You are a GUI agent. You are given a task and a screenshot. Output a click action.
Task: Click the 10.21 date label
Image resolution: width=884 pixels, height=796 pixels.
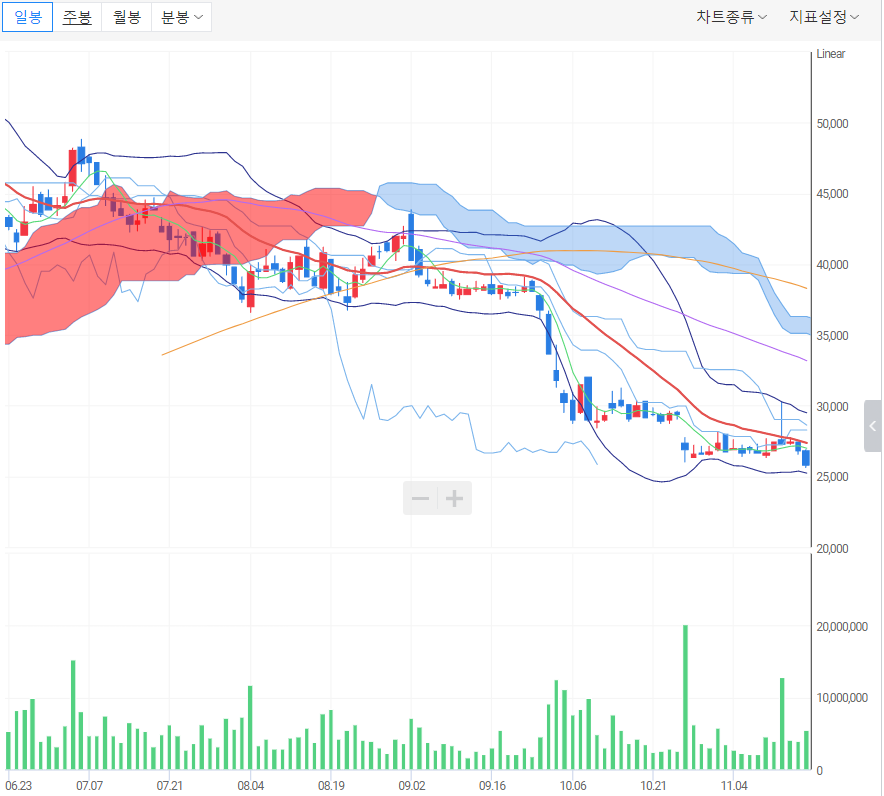[653, 785]
